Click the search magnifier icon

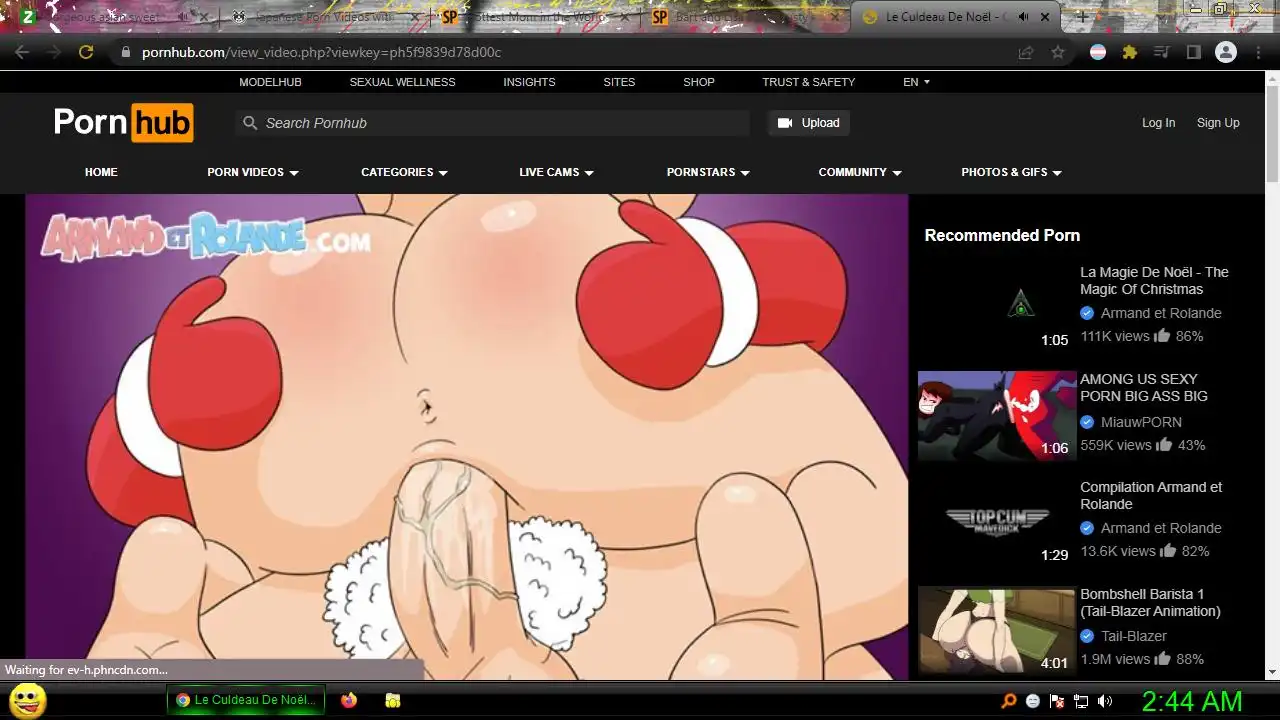click(x=250, y=123)
